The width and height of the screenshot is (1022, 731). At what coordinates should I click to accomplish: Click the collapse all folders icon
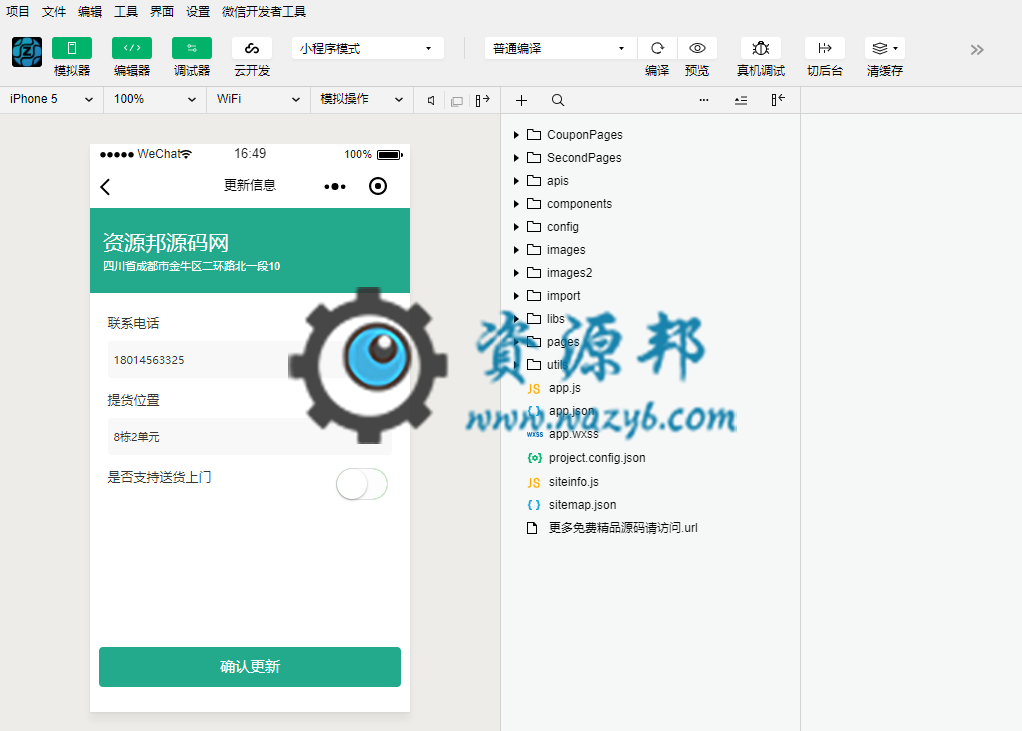tap(741, 100)
